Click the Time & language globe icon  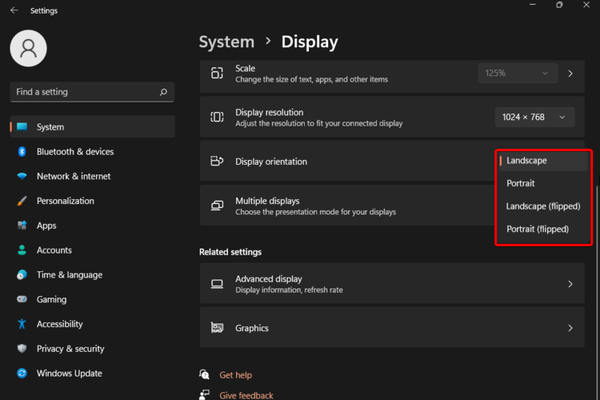[x=22, y=275]
